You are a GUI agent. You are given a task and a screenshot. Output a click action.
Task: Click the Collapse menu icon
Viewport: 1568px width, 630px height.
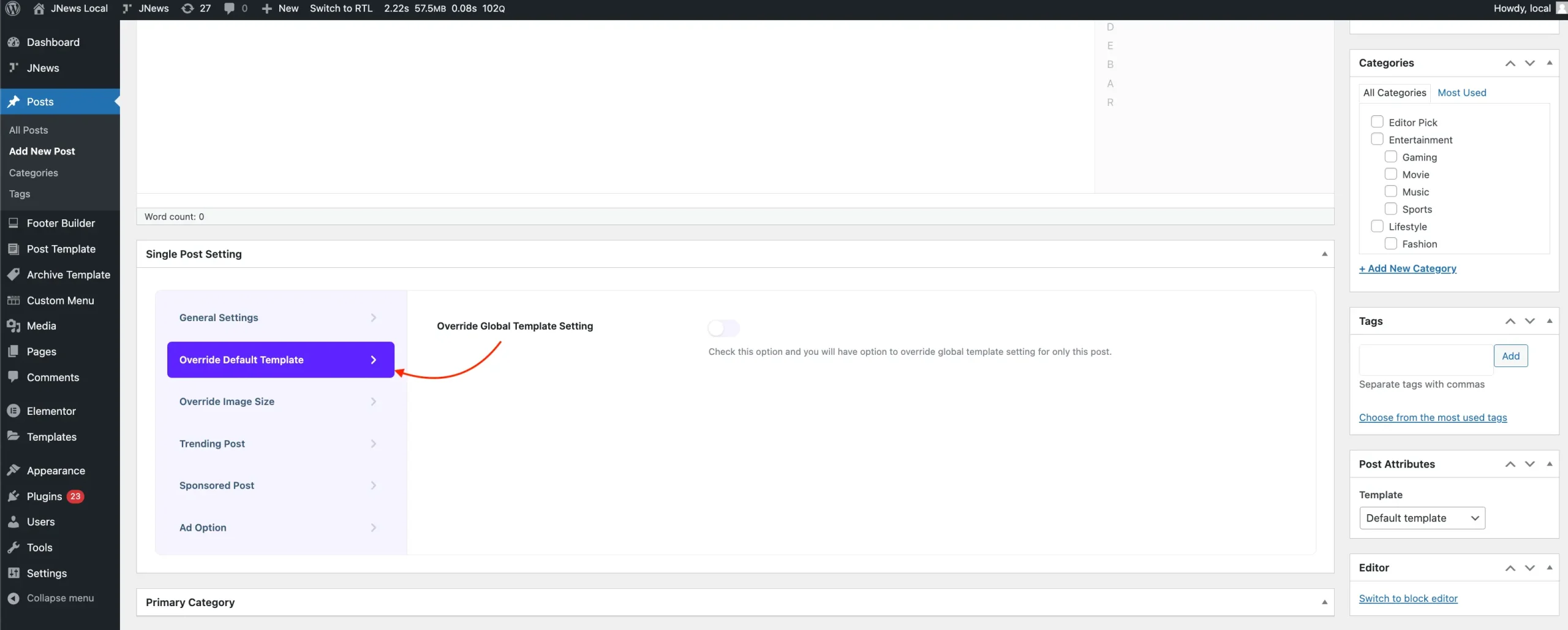click(13, 598)
